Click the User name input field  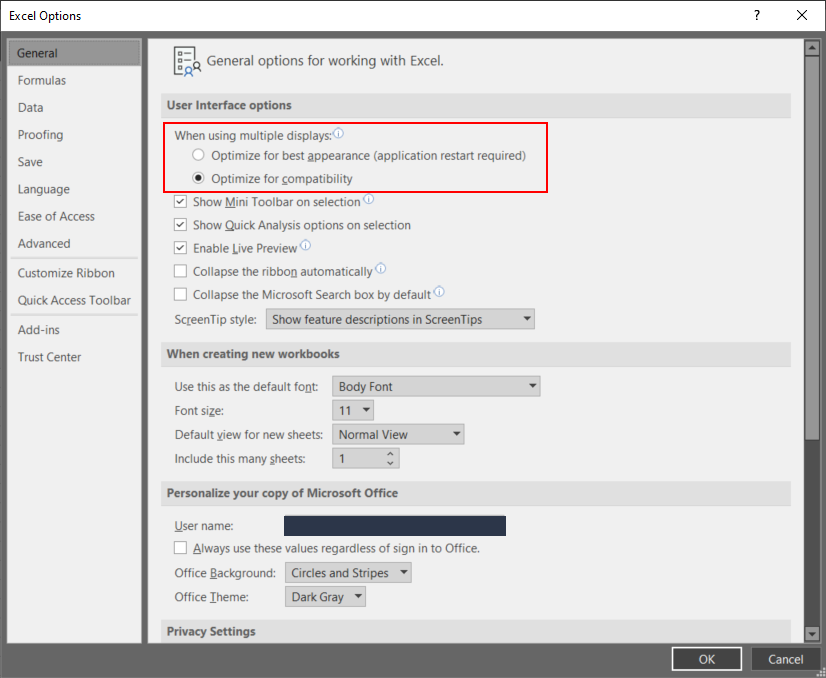click(395, 526)
